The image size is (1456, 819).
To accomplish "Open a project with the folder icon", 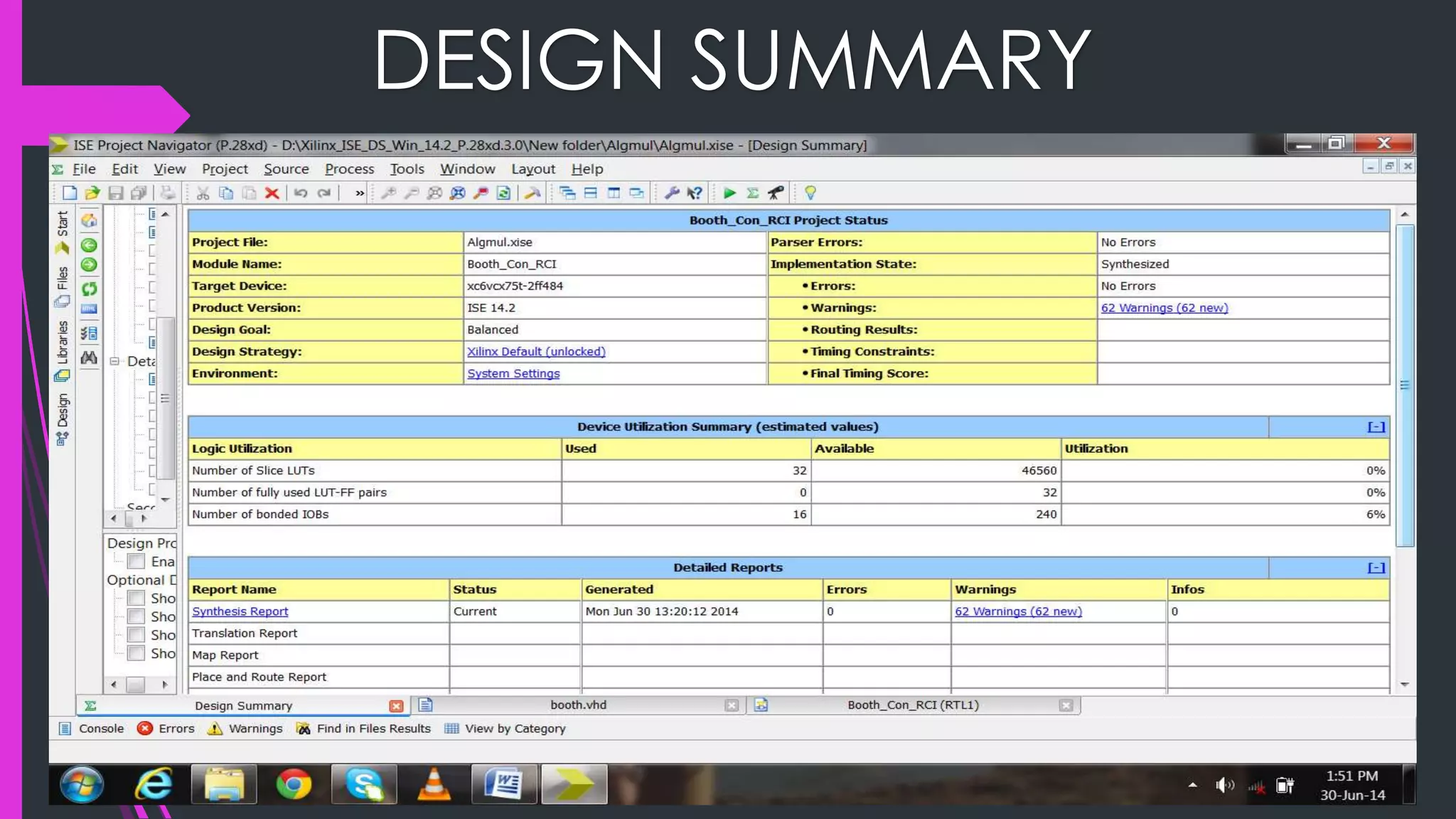I will tap(92, 193).
